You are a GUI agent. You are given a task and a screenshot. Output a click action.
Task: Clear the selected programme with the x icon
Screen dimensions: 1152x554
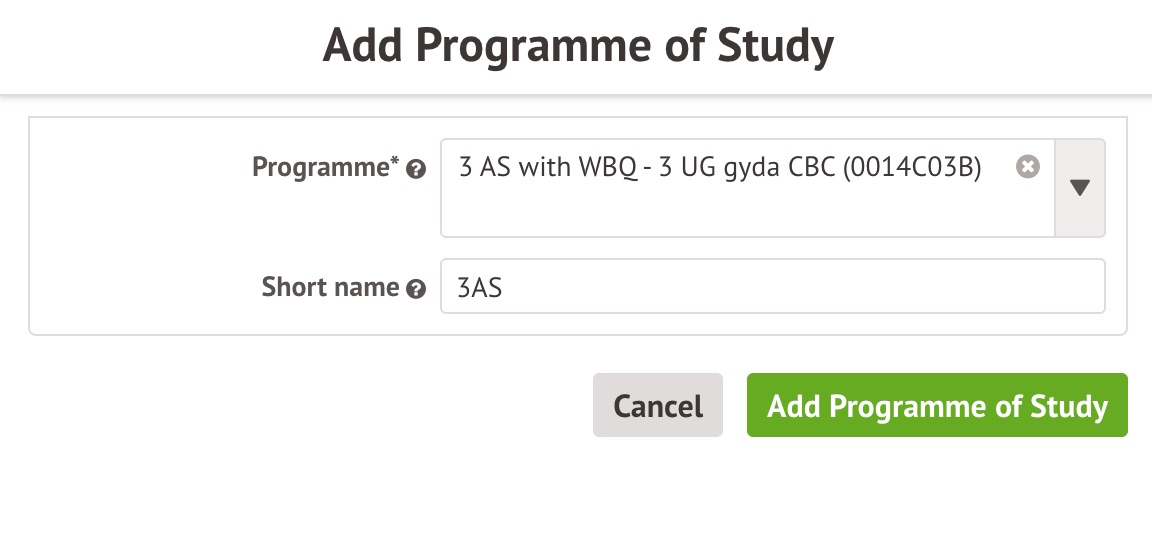1027,167
